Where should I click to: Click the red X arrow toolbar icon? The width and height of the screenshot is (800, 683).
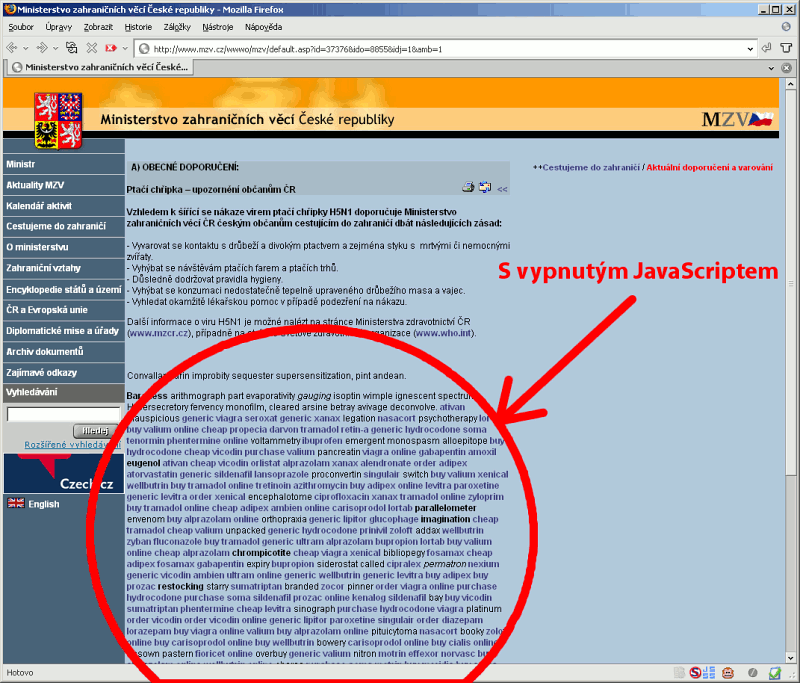click(x=111, y=48)
